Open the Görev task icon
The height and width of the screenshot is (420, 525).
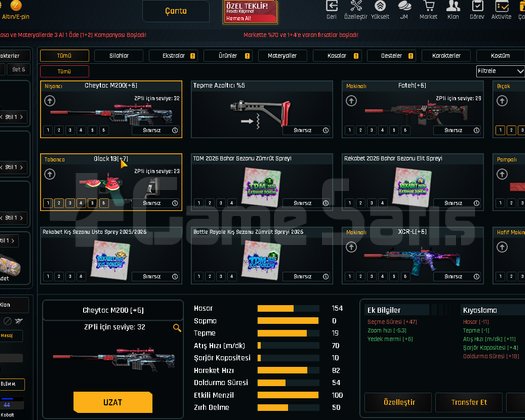click(x=477, y=6)
